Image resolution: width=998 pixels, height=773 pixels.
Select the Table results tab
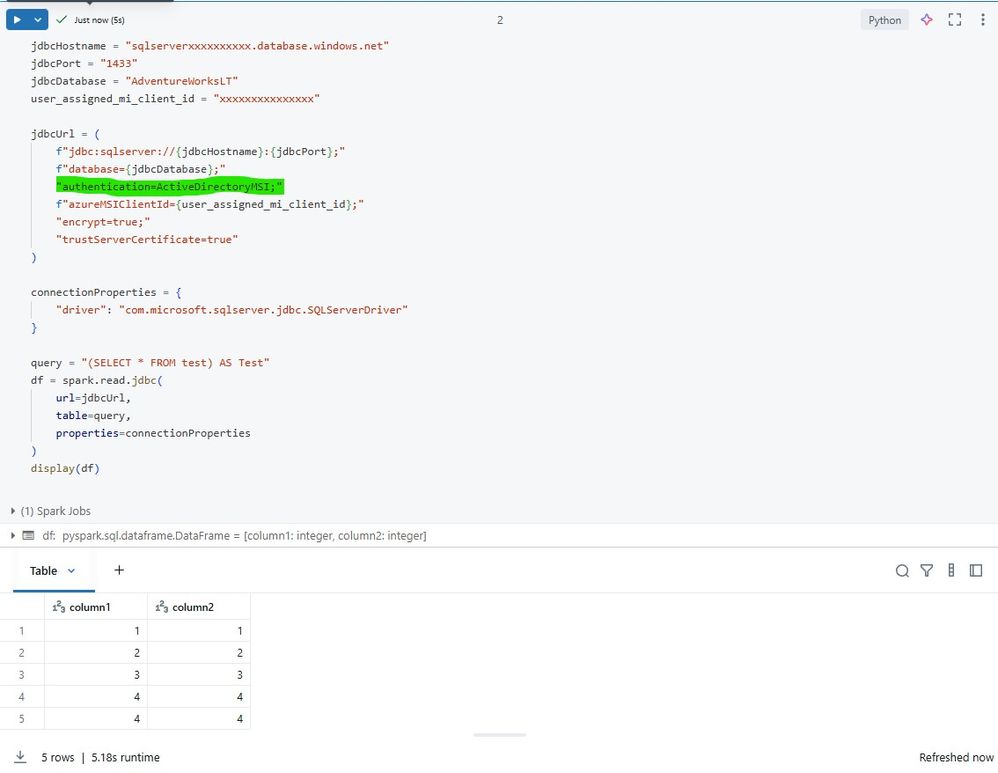click(43, 571)
